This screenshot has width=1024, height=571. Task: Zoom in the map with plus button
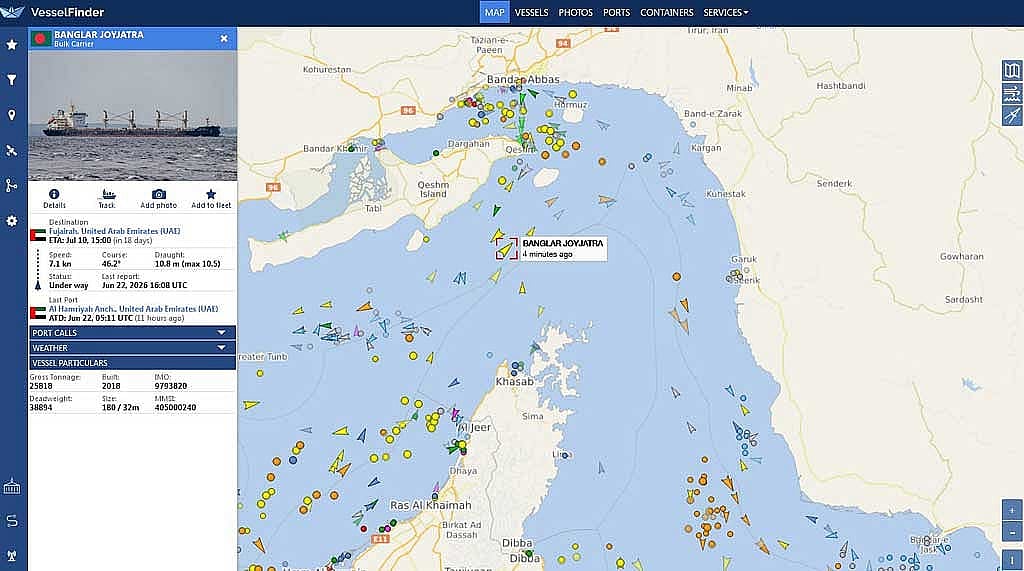tap(1012, 510)
